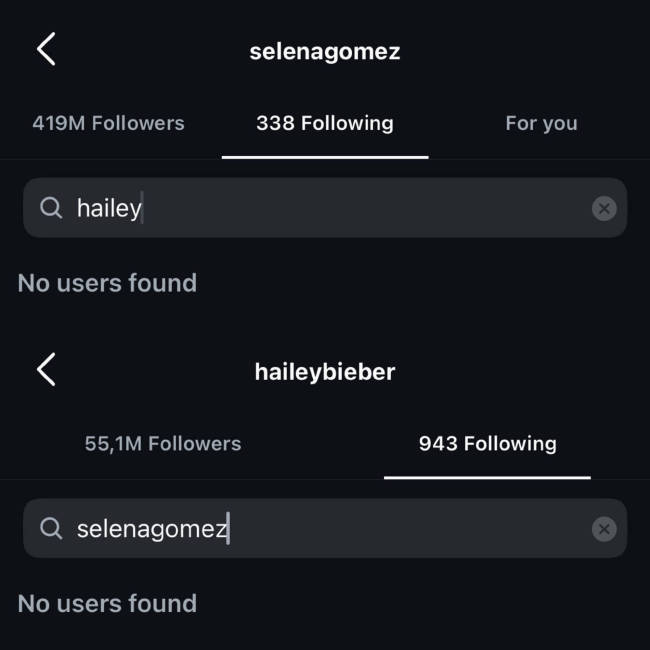This screenshot has height=650, width=650.
Task: Click 'No users found' under selenagomez search
Action: click(x=107, y=603)
